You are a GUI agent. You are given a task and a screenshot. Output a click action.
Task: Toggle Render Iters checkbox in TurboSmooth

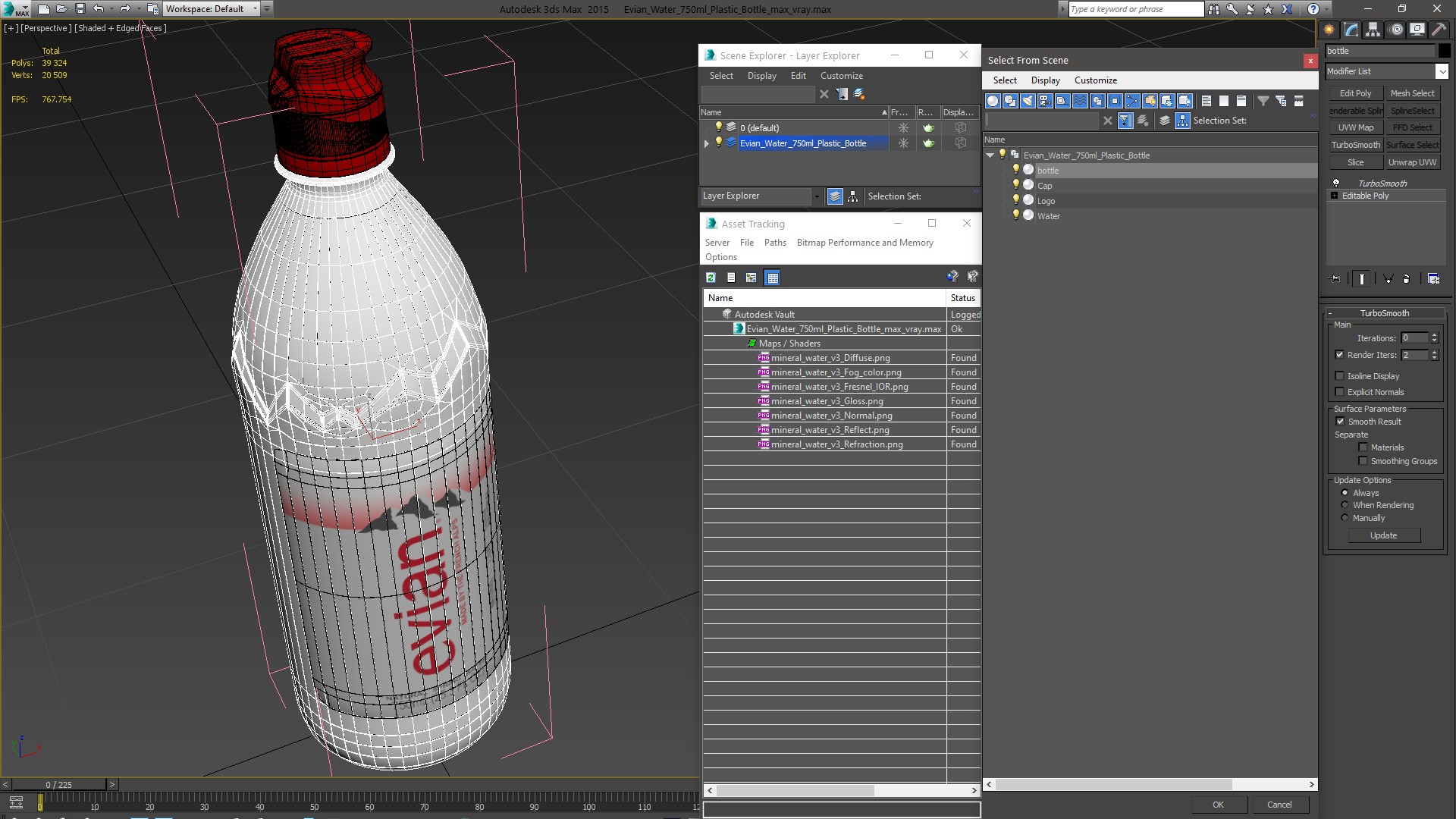coord(1339,355)
